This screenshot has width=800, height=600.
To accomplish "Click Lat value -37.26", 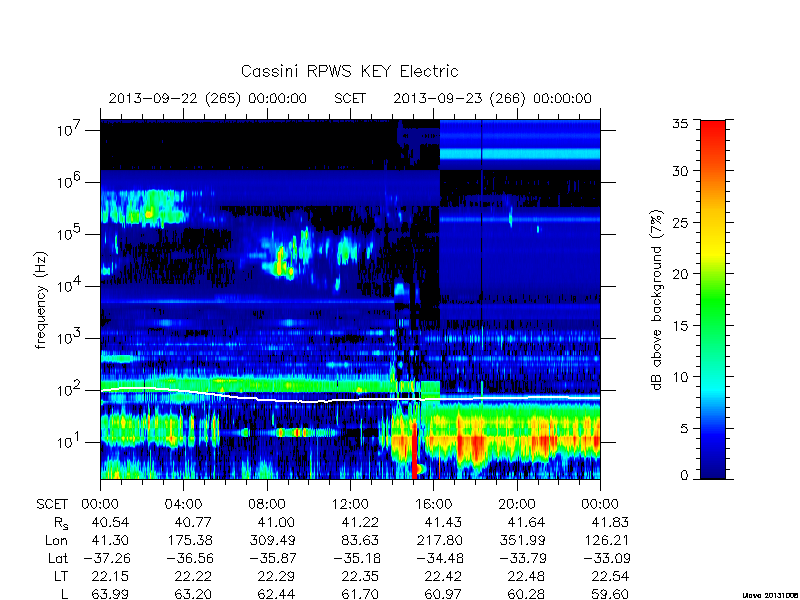I will pyautogui.click(x=107, y=559).
